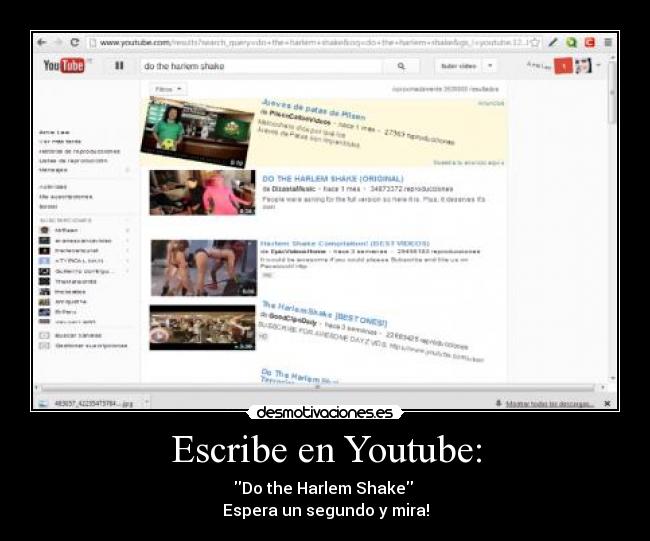The image size is (650, 541).
Task: Focus the search box containing 'do the harlem shake'
Action: (261, 66)
